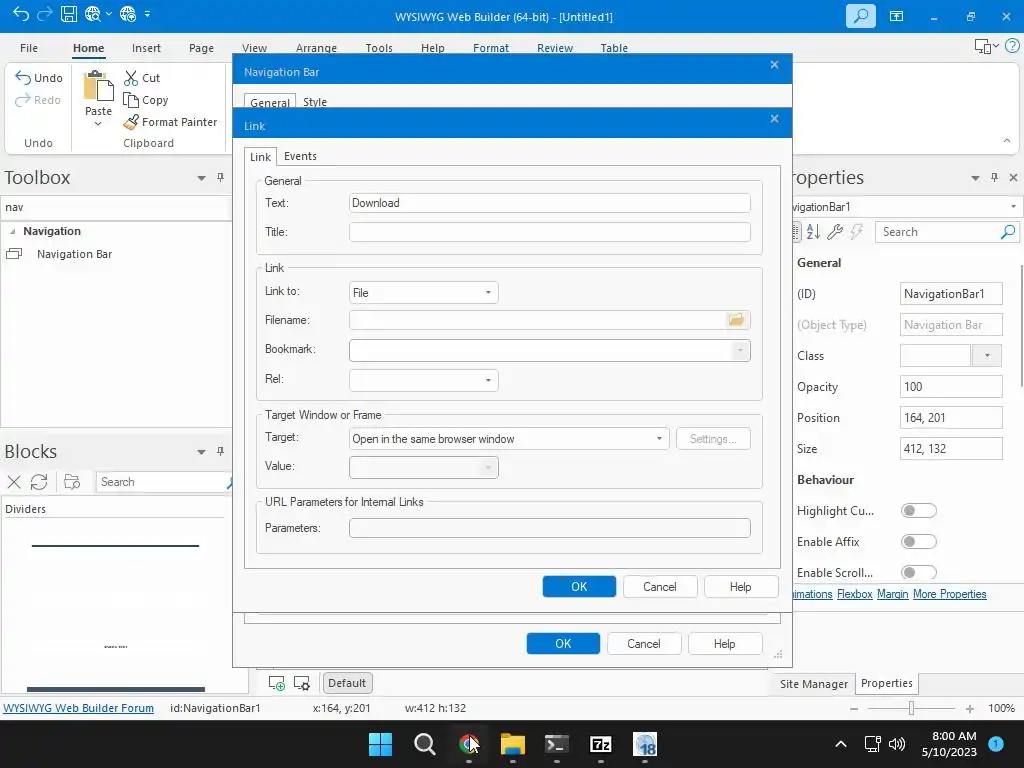Viewport: 1024px width, 768px height.
Task: Click the Properties search magnifier icon
Action: (1008, 232)
